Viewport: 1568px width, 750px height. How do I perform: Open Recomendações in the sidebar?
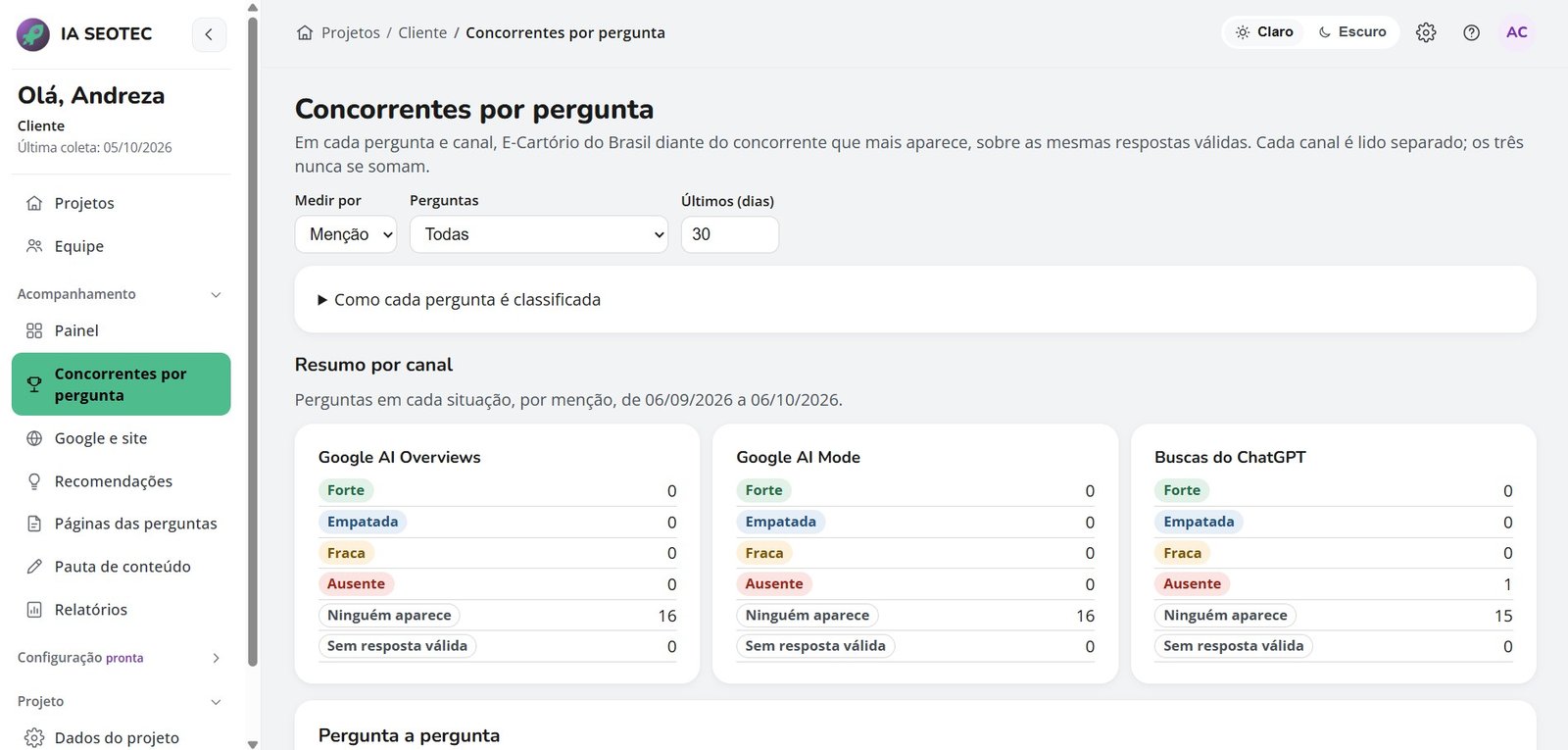click(122, 481)
